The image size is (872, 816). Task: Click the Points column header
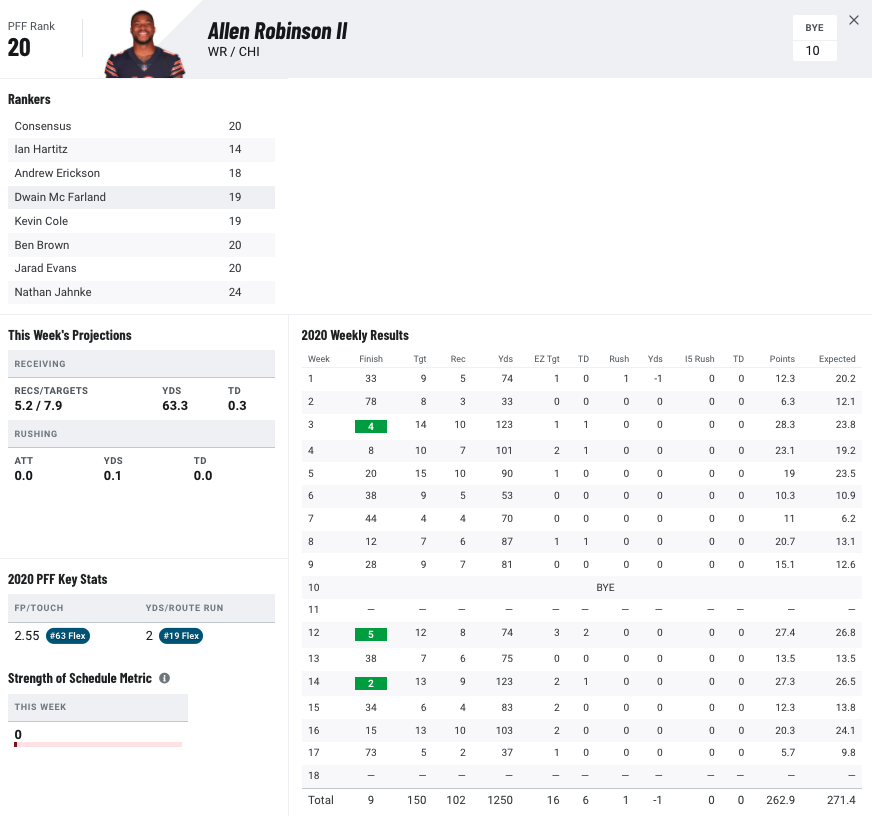pos(782,359)
